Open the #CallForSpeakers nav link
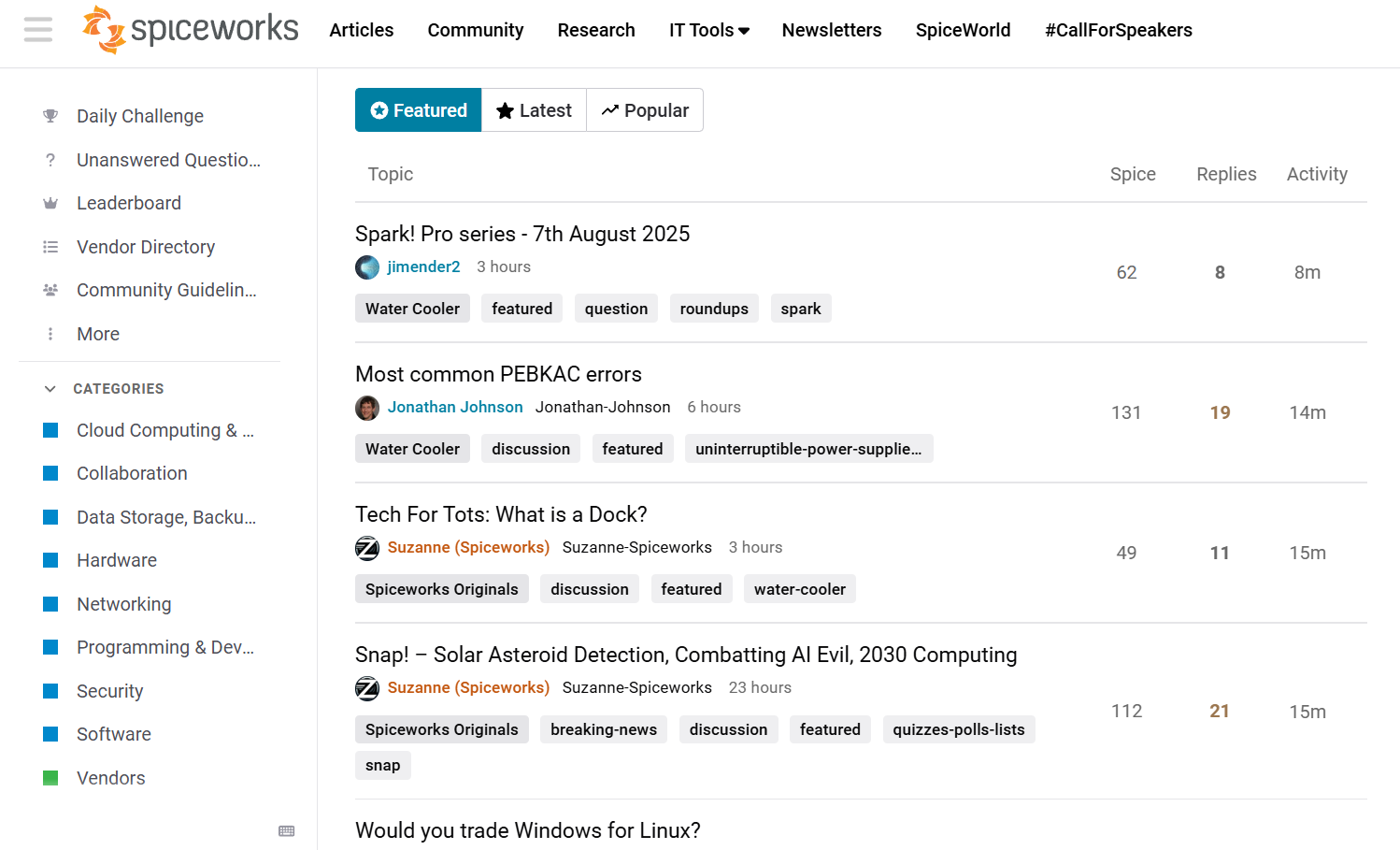This screenshot has height=850, width=1400. (x=1119, y=30)
